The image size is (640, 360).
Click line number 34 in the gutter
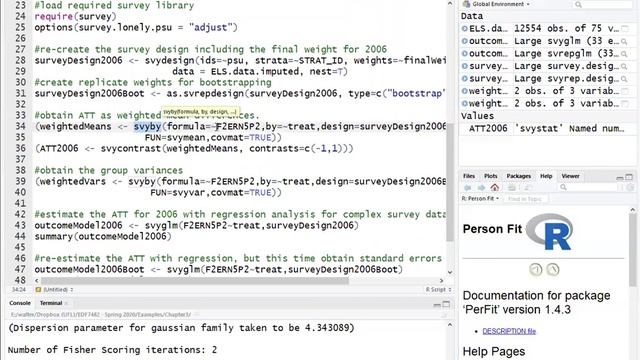click(20, 127)
